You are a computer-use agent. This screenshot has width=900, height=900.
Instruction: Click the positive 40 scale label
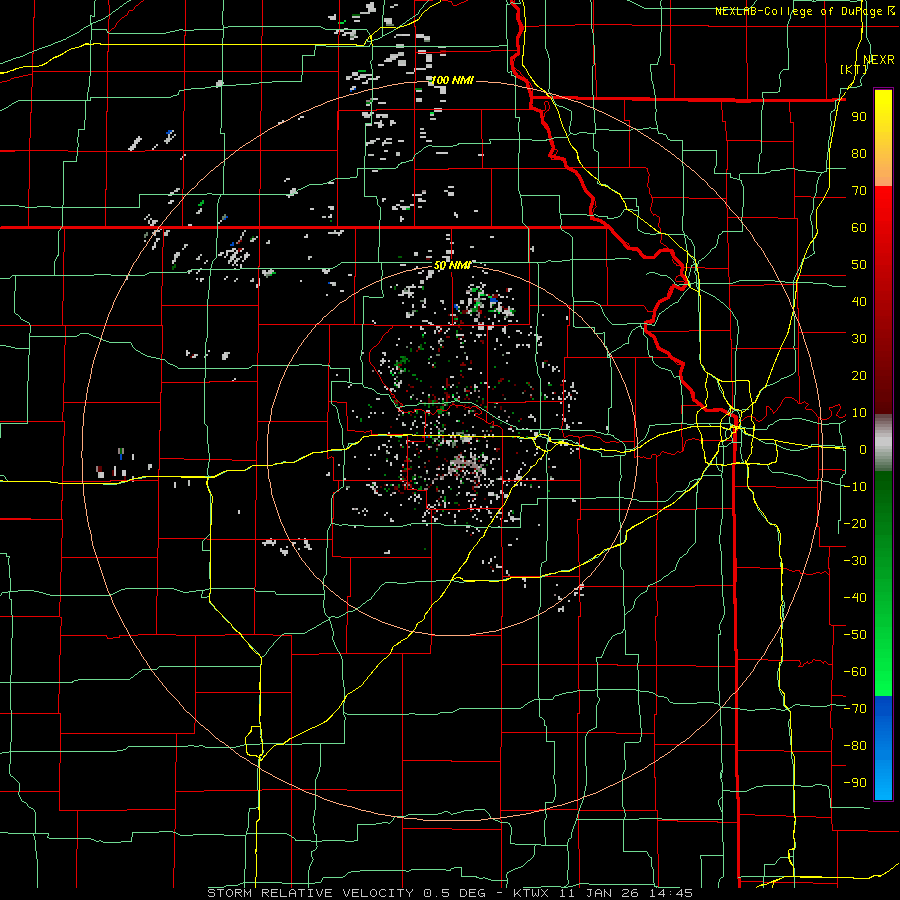859,302
